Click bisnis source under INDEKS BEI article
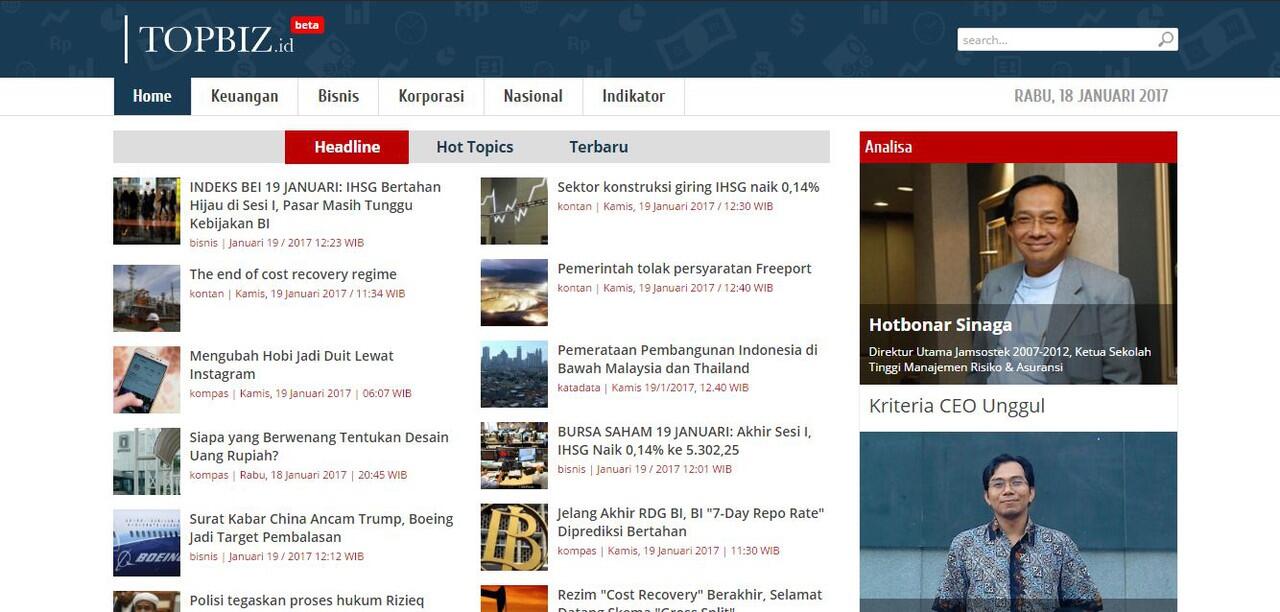Viewport: 1280px width, 612px height. click(203, 243)
